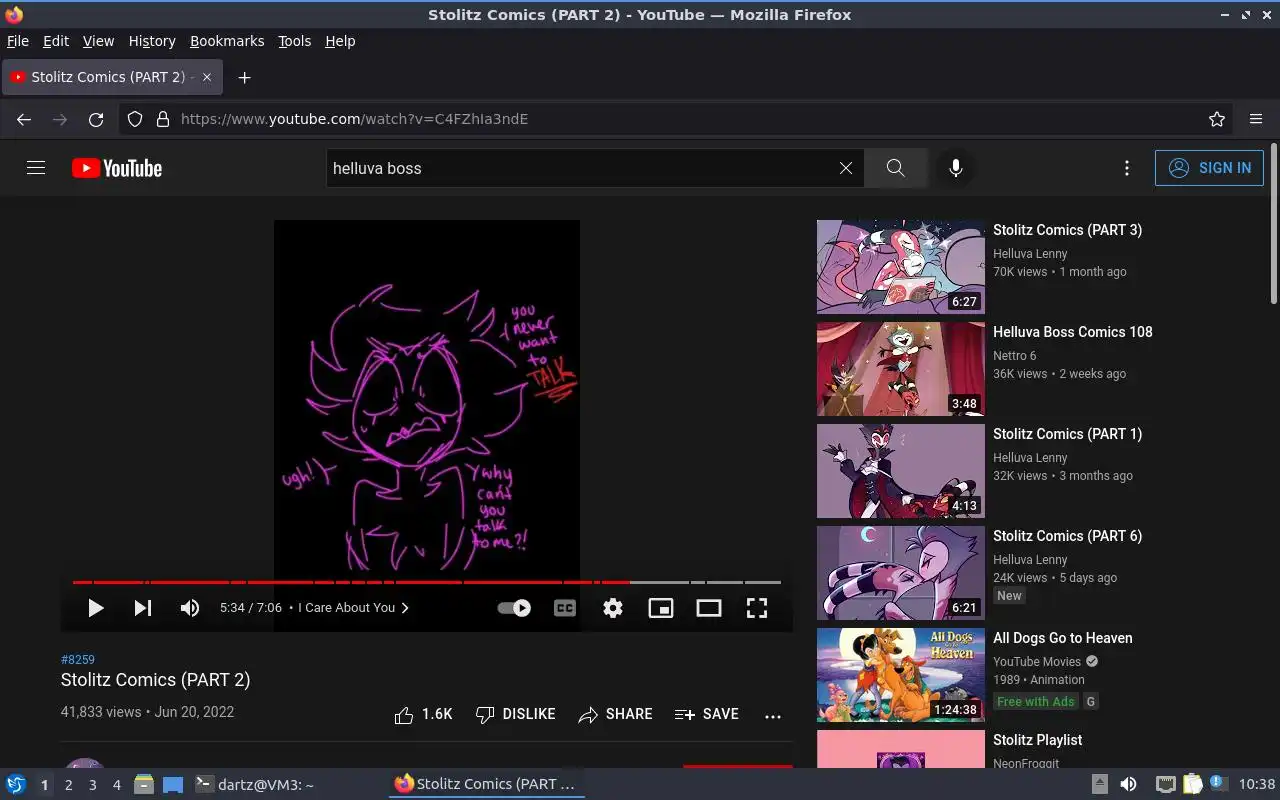1280x800 pixels.
Task: Open a new browser tab
Action: [x=244, y=77]
